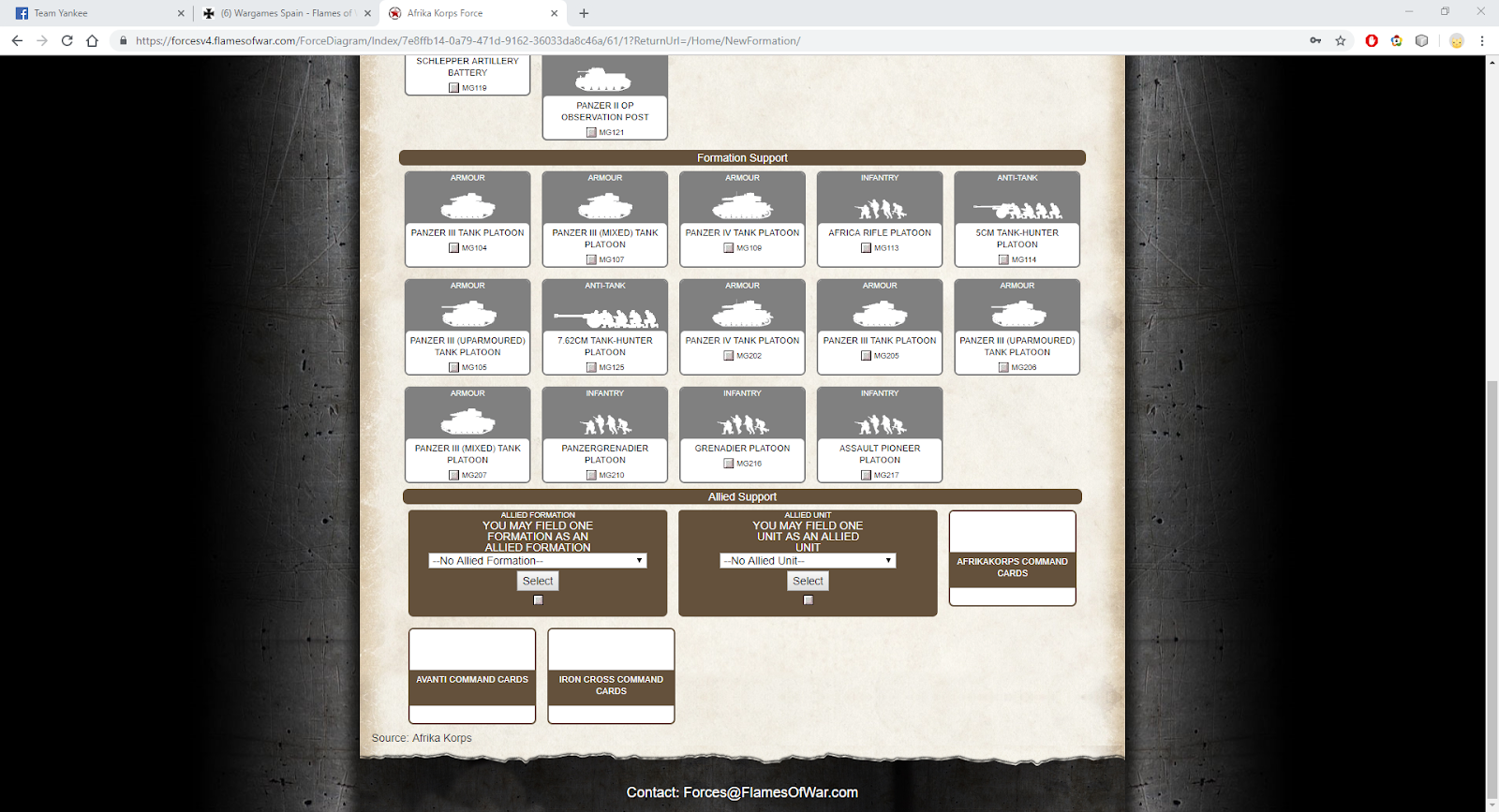Go back using the browser back arrow
Screen dimensions: 1499x812
(x=17, y=40)
